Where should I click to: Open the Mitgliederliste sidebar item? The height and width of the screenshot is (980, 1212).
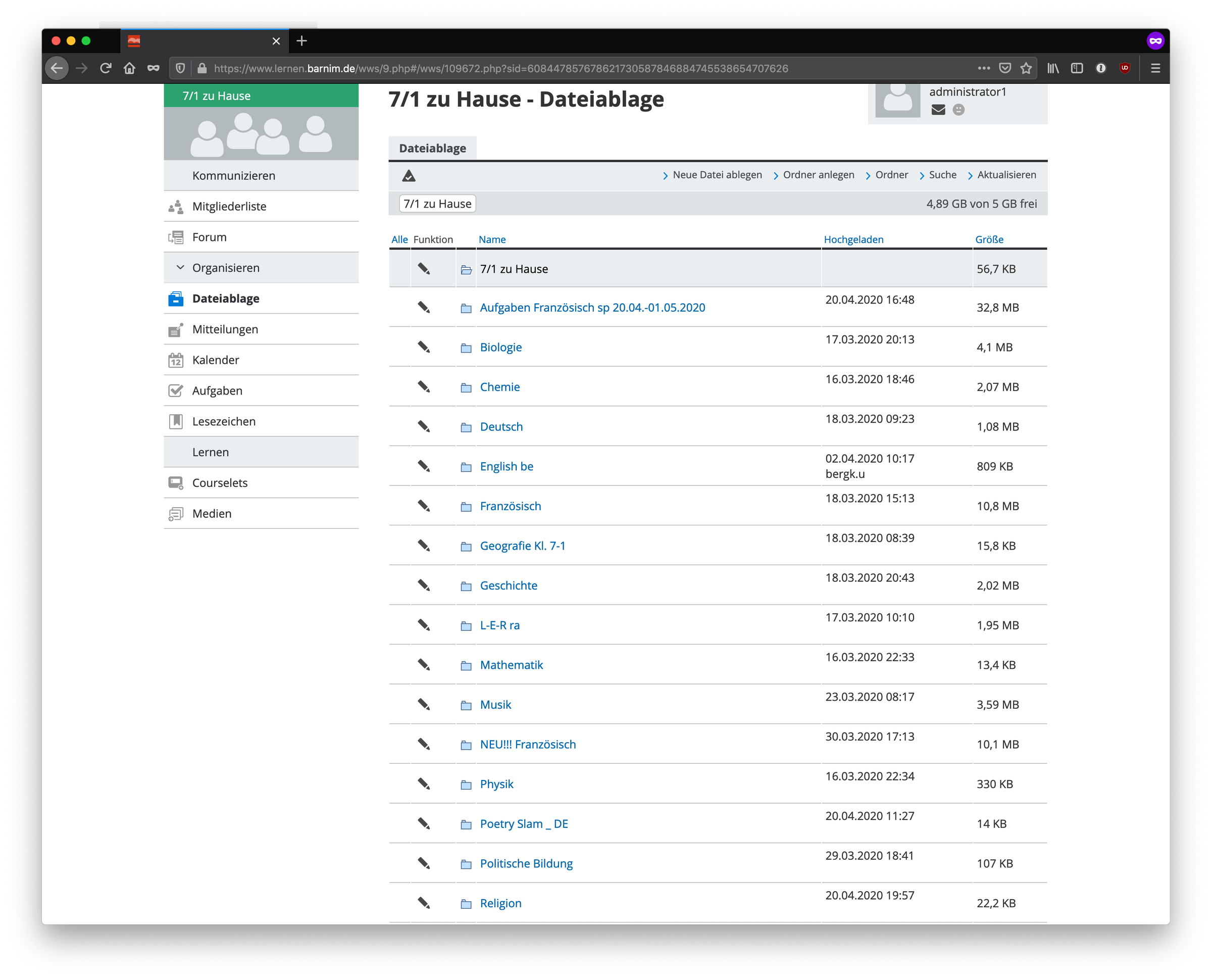tap(229, 206)
